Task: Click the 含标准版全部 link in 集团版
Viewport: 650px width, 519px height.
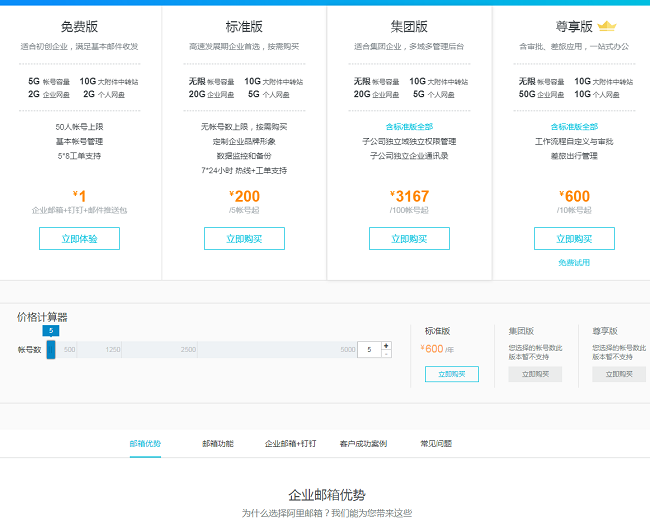Action: coord(409,127)
